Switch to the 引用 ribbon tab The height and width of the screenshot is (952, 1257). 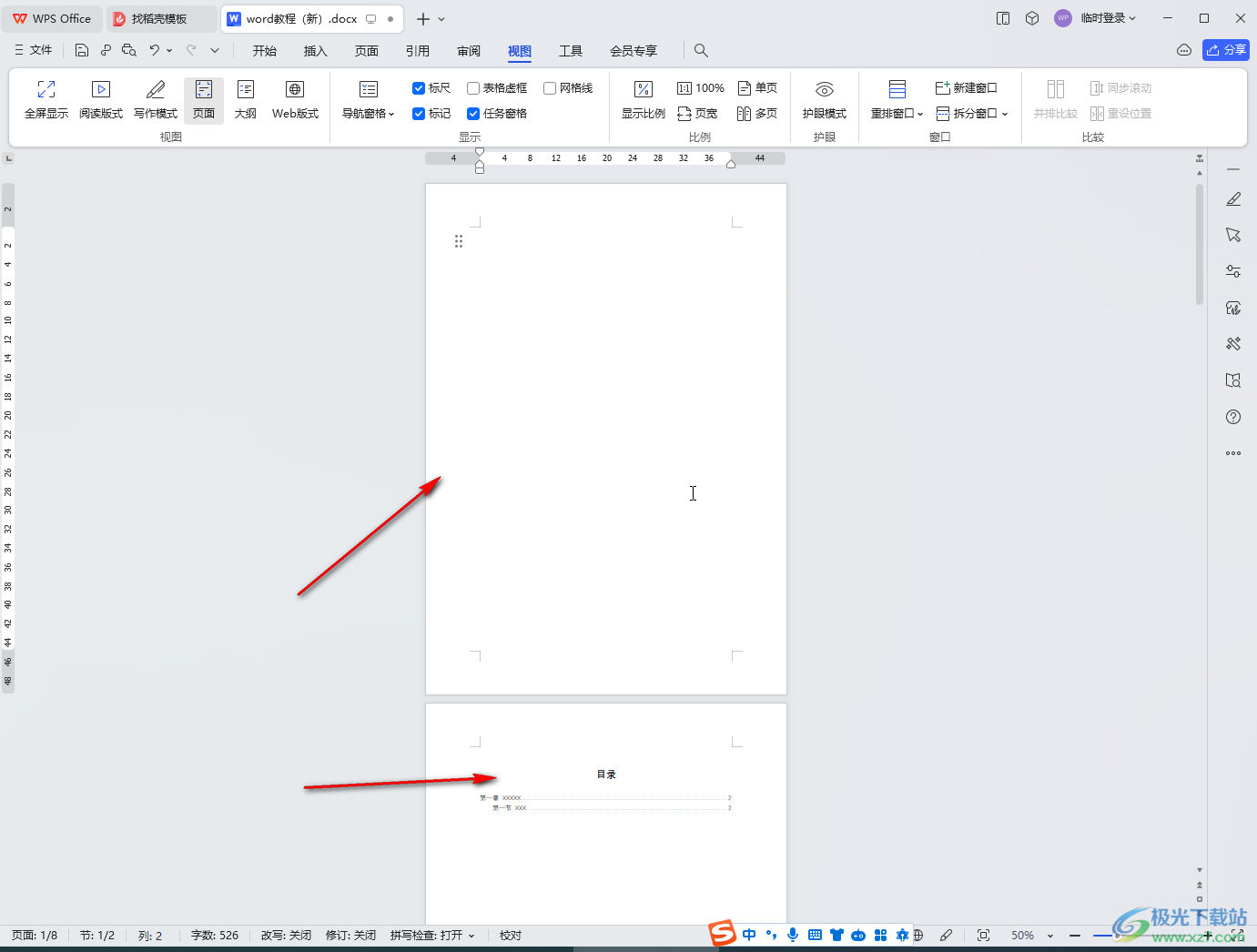418,51
